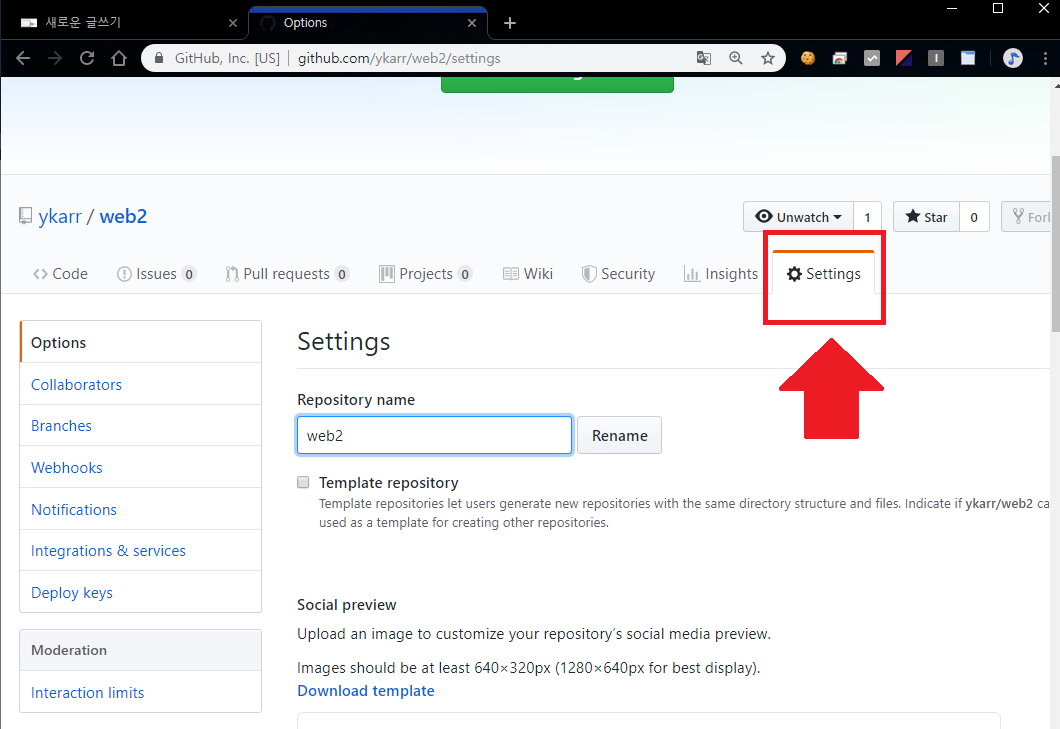Open the Unwatch dropdown

pyautogui.click(x=798, y=217)
